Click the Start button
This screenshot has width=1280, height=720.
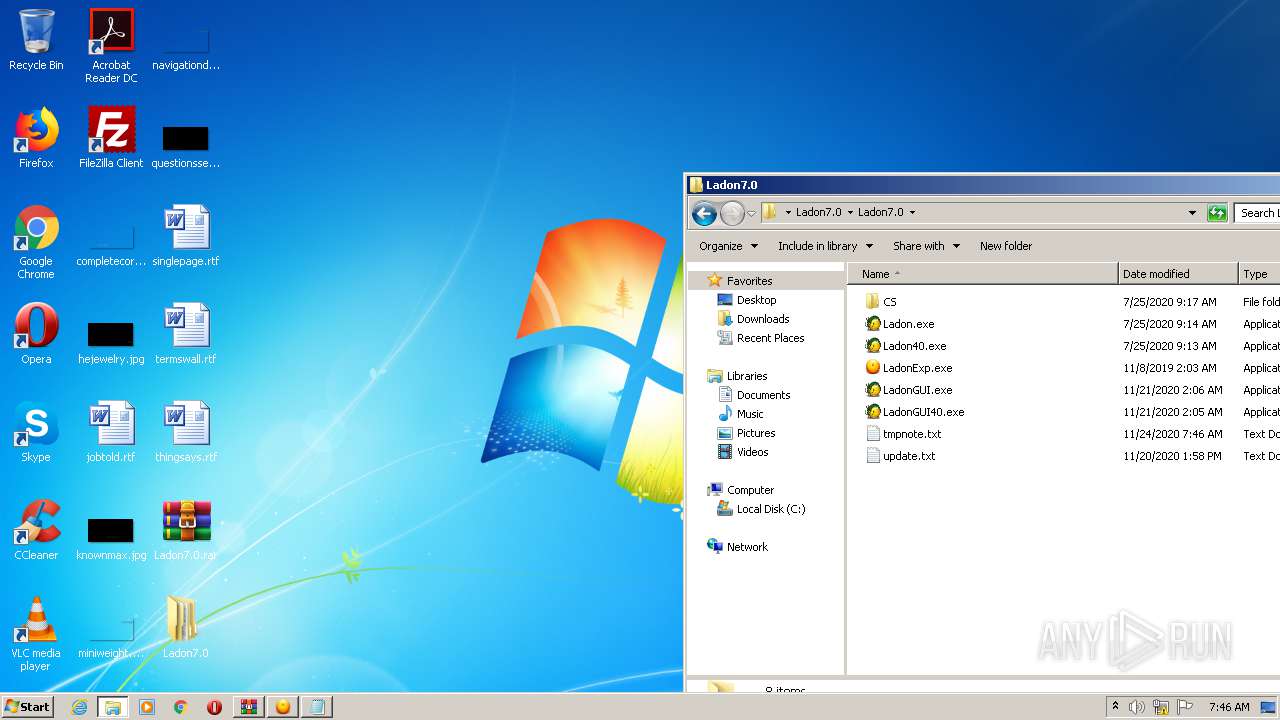(27, 707)
